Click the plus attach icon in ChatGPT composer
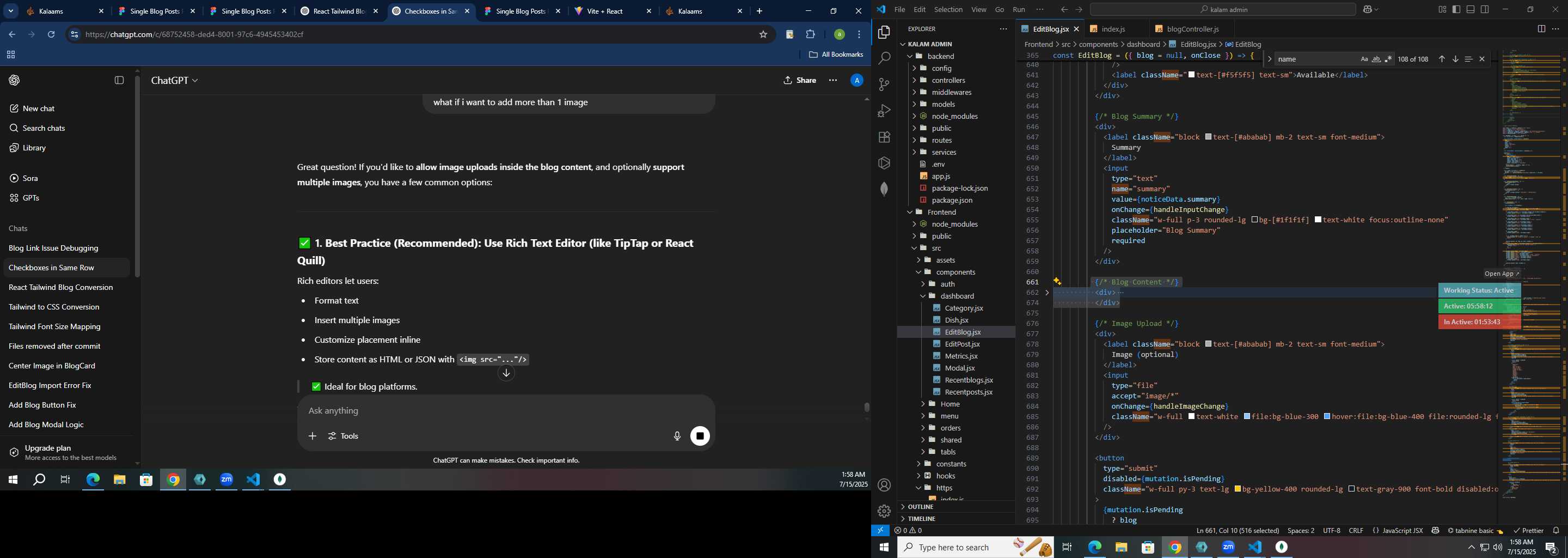 313,436
